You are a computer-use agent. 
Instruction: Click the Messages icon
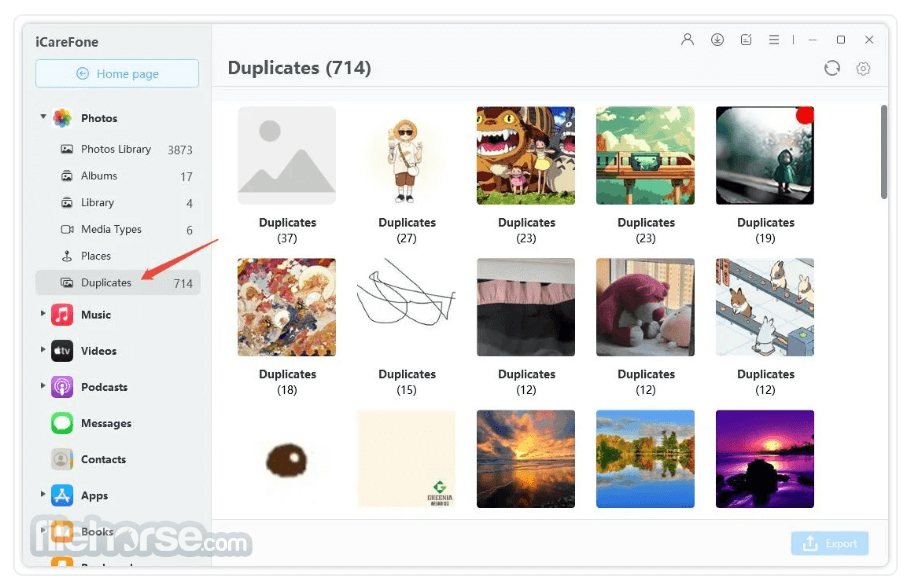coord(62,423)
